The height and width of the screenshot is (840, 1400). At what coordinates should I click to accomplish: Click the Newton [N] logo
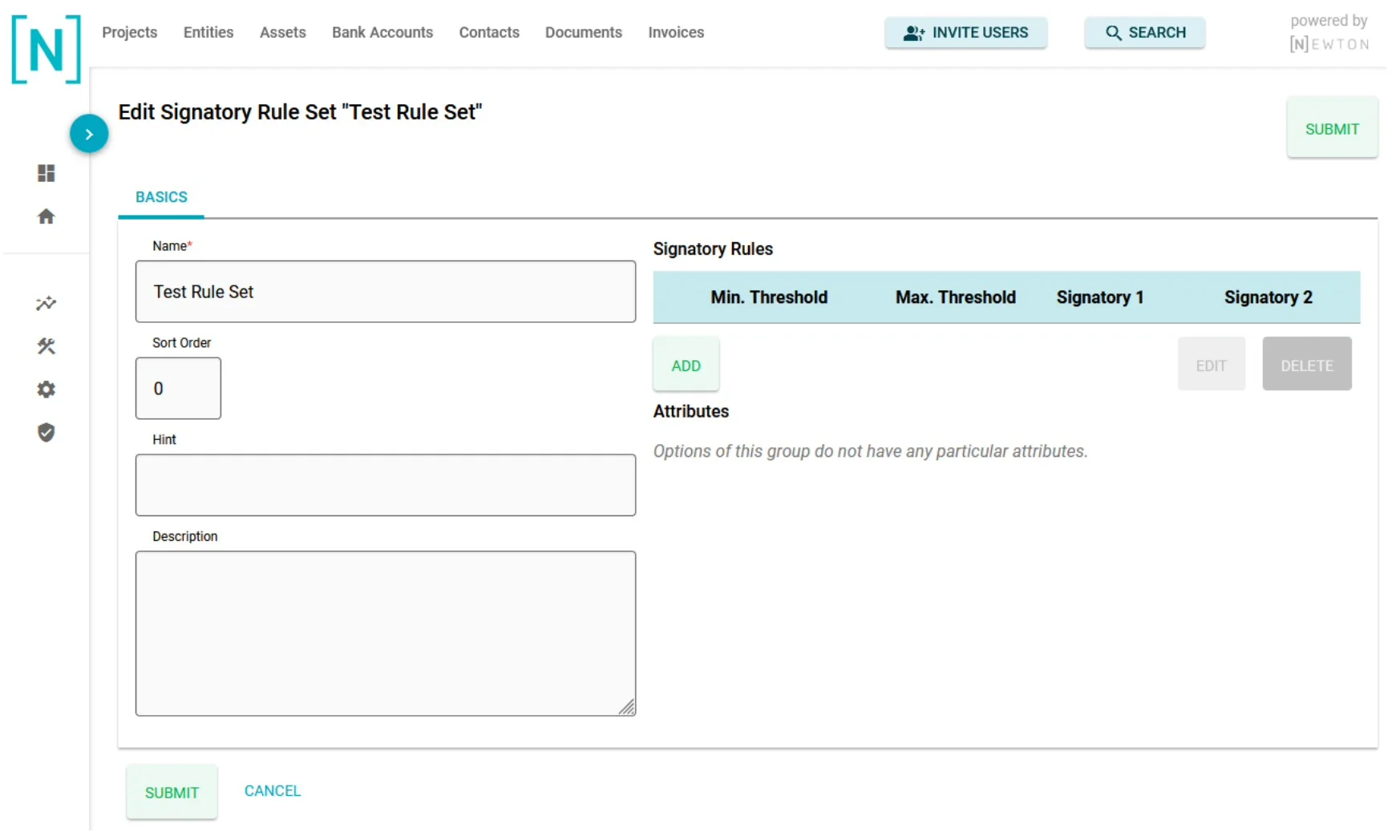tap(46, 49)
